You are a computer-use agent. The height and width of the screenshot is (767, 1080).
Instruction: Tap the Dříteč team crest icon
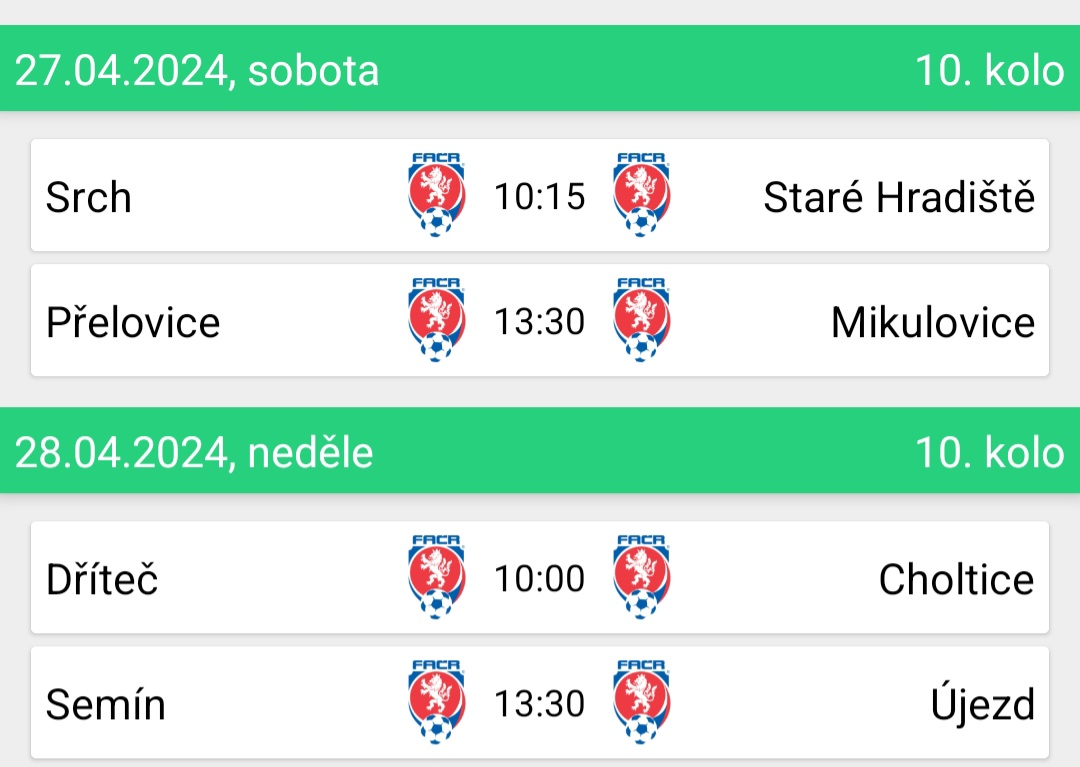click(436, 578)
